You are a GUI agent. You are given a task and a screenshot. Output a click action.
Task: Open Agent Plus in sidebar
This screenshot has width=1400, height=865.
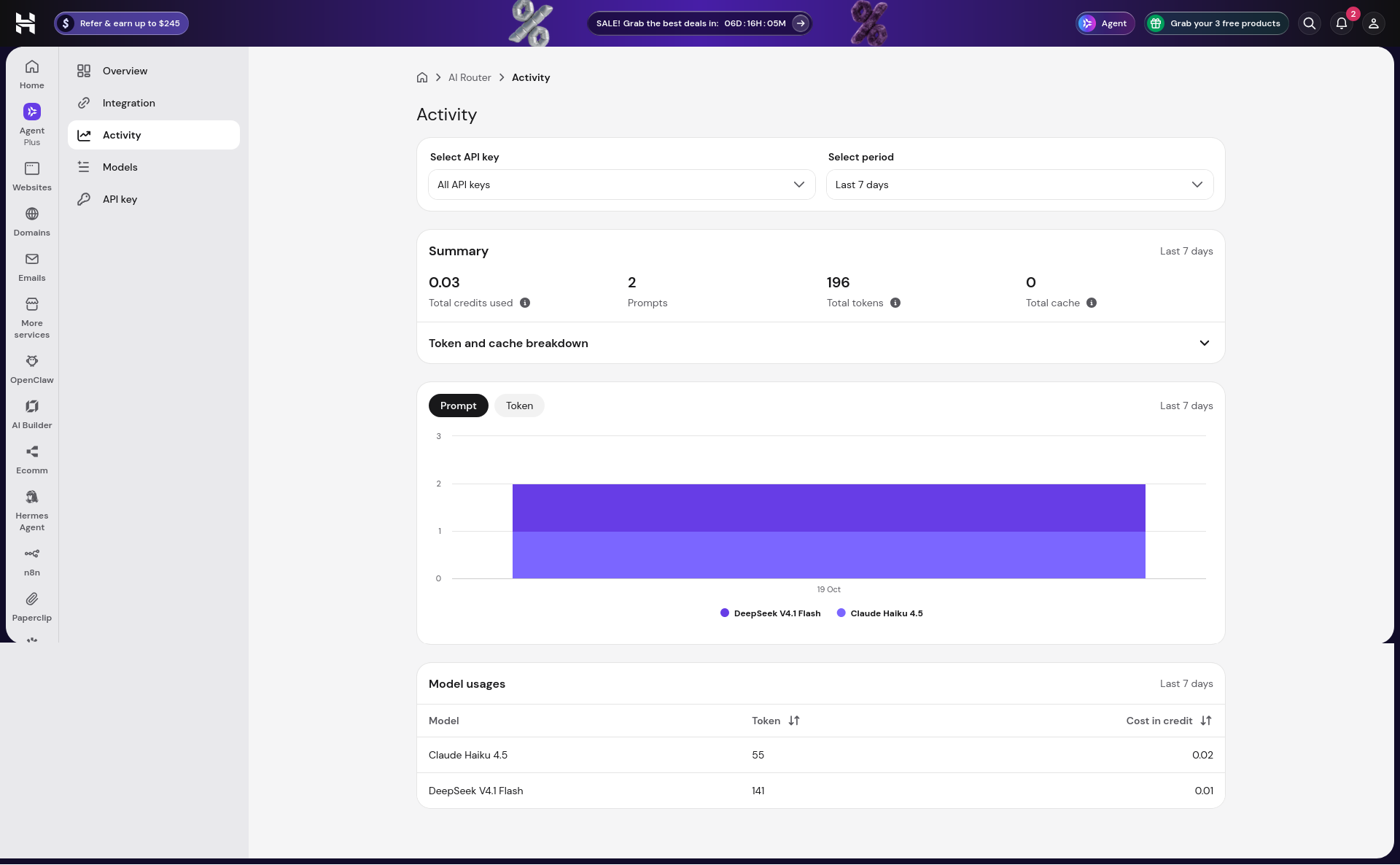click(32, 125)
